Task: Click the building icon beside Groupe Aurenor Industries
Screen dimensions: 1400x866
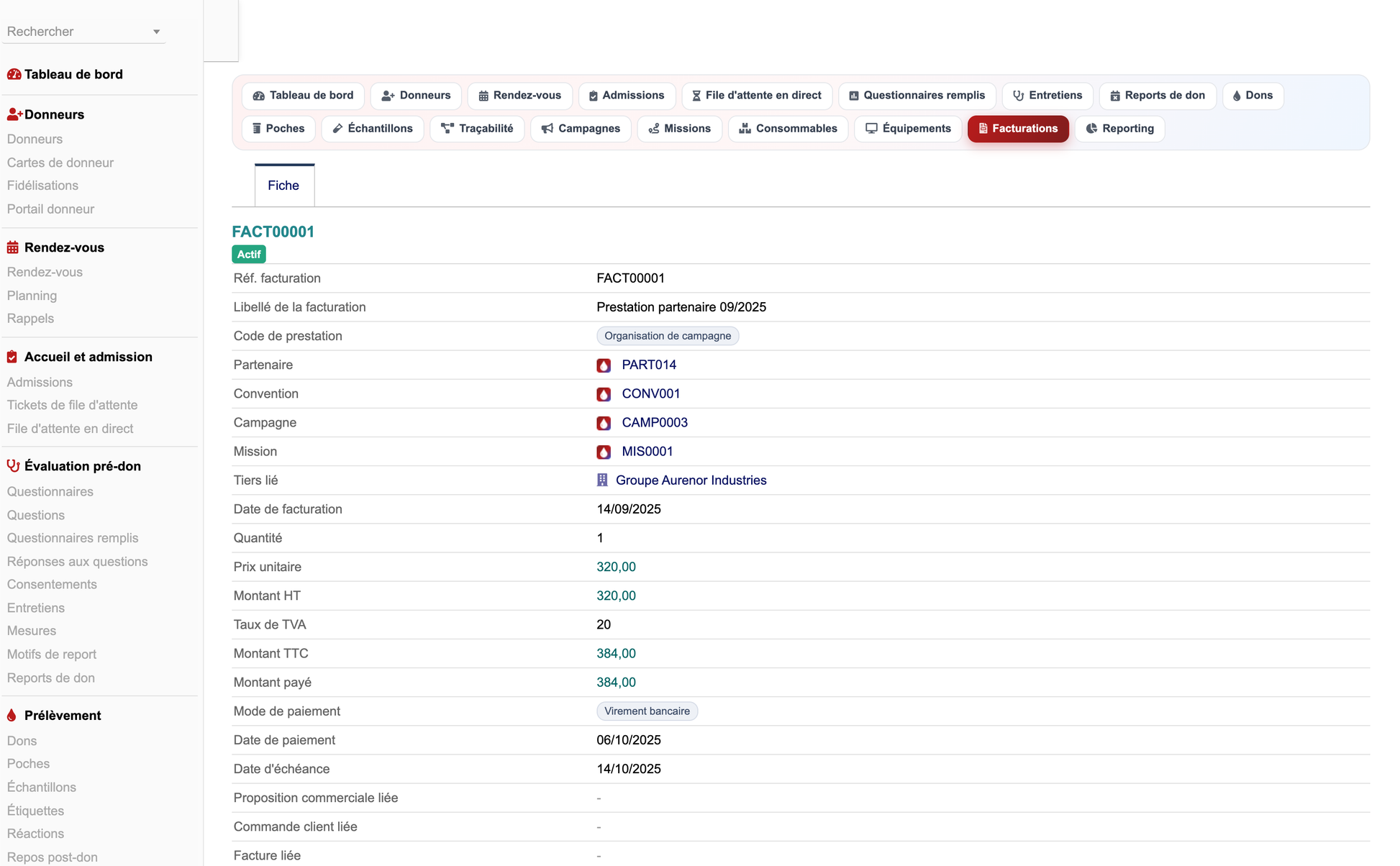Action: (x=602, y=480)
